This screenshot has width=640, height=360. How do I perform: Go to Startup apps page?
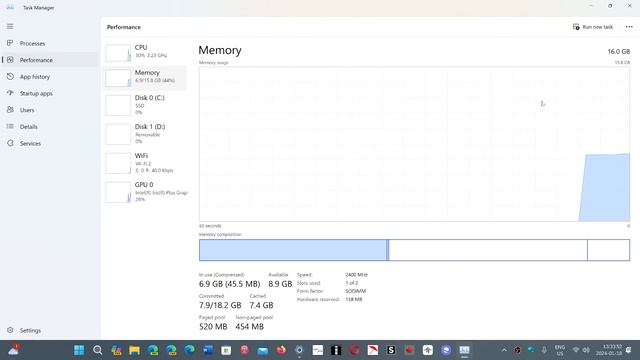coord(49,93)
